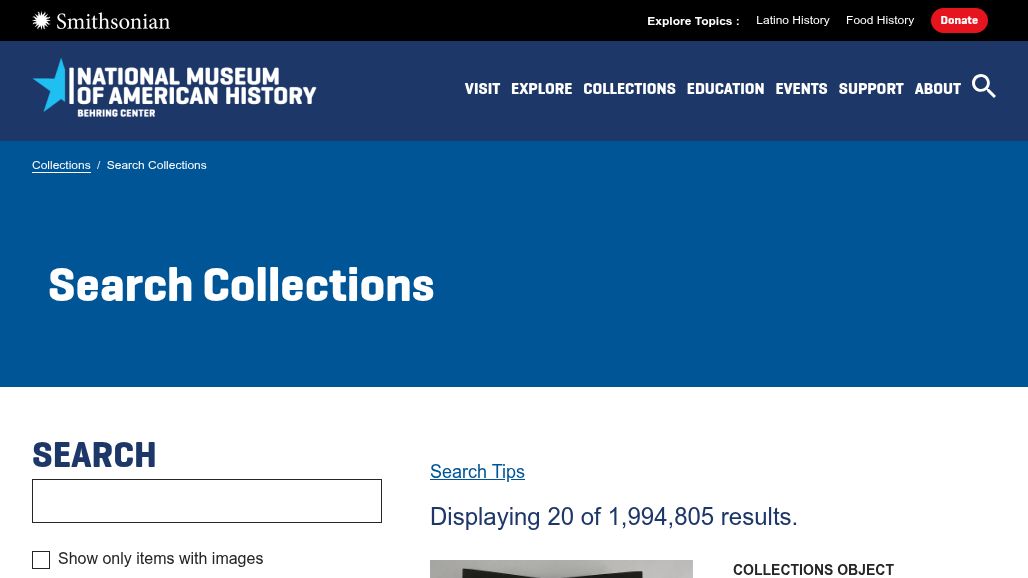Click the Smithsonian logo
This screenshot has width=1028, height=578.
(100, 20)
